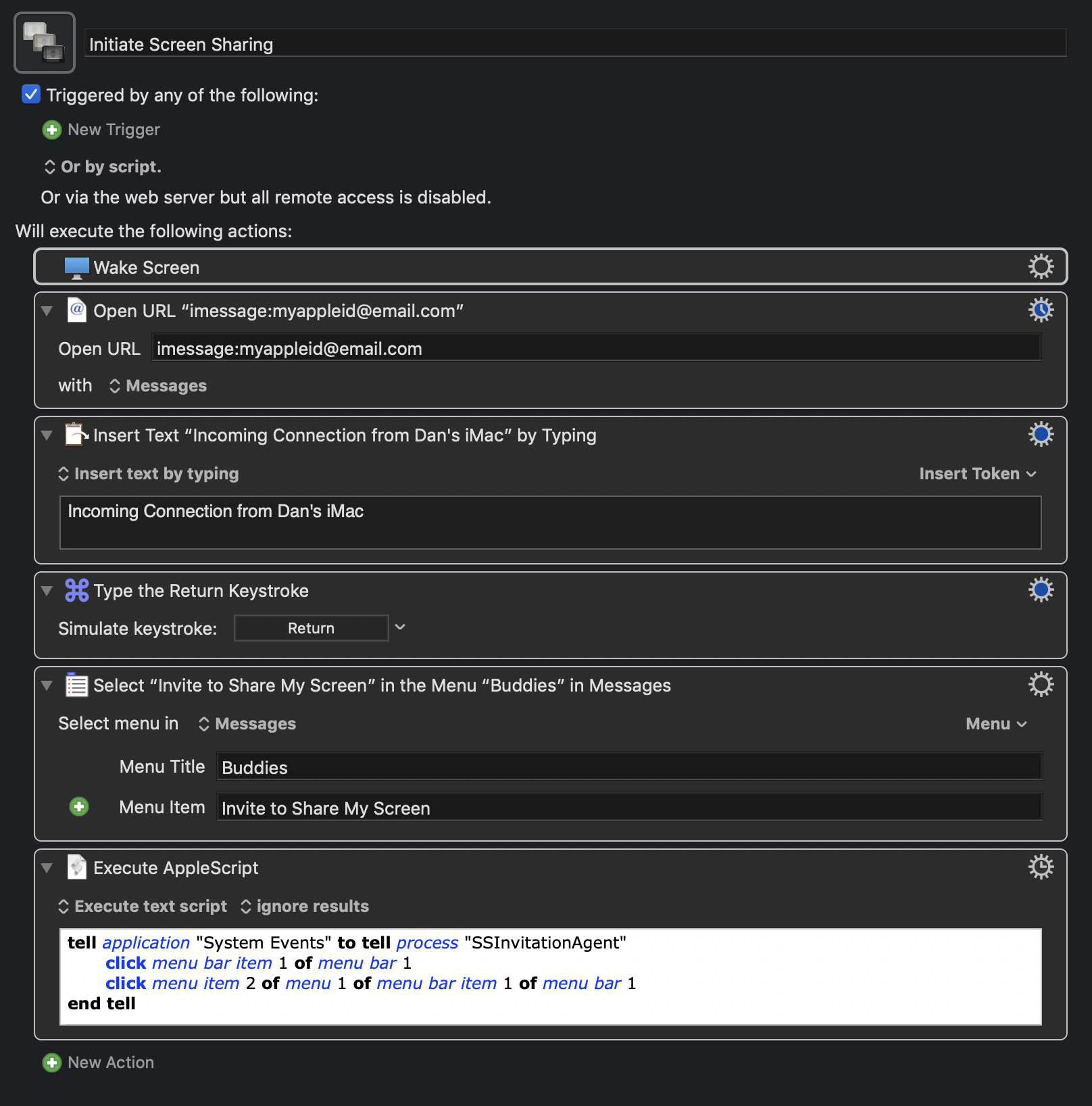Click the Menu Title field containing Buddies

point(629,767)
